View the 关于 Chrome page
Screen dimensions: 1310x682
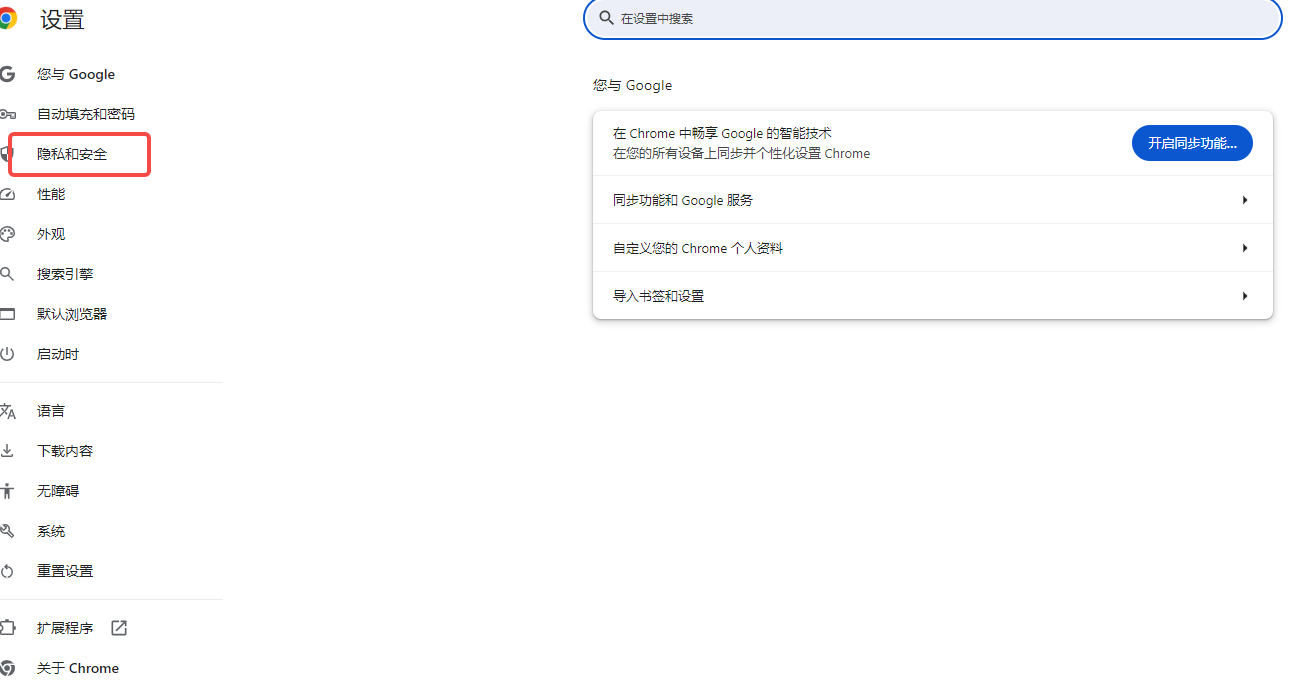78,668
